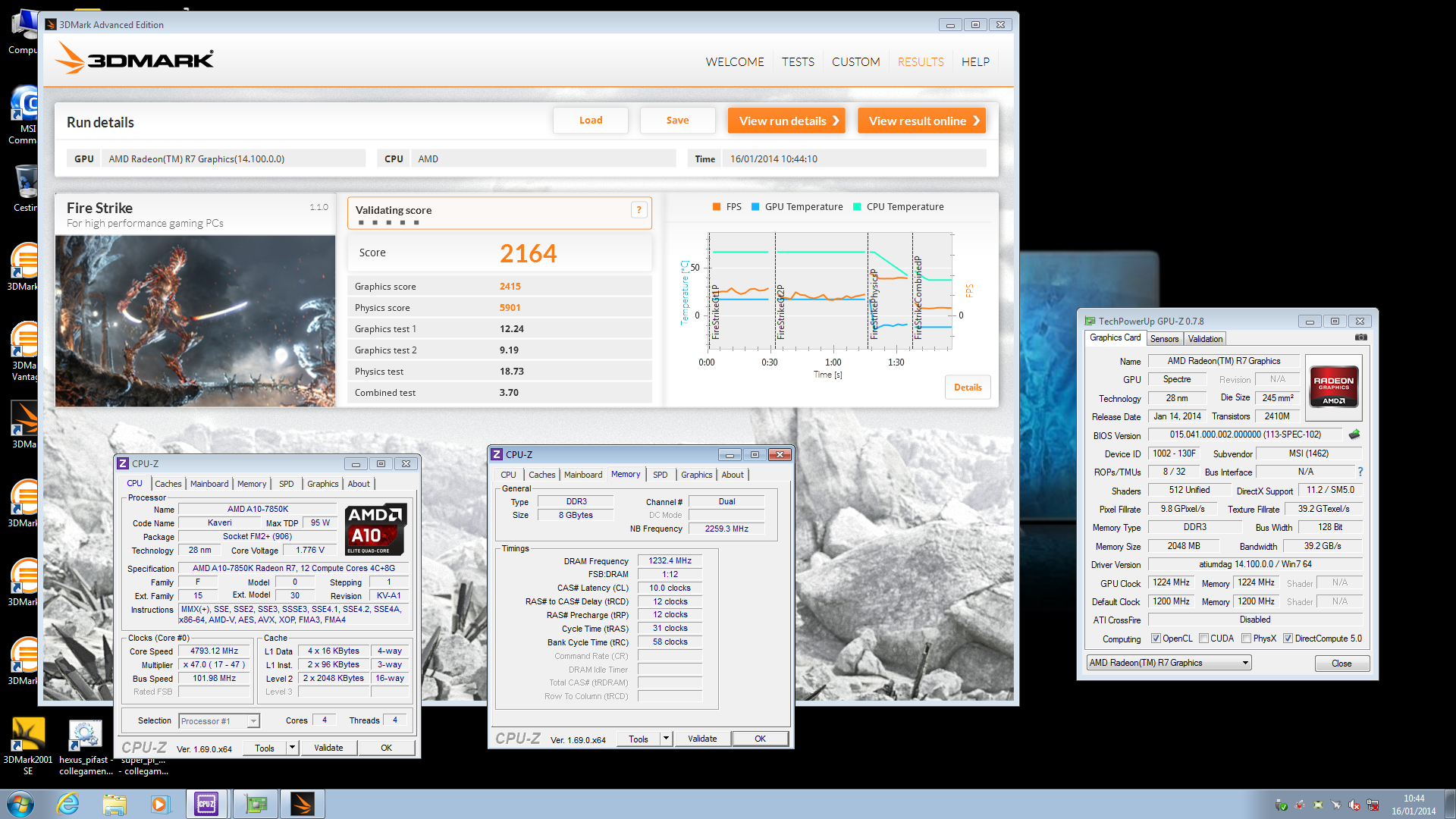Open the 3DMark2001 SE desktop shortcut
Image resolution: width=1456 pixels, height=819 pixels.
tap(28, 746)
